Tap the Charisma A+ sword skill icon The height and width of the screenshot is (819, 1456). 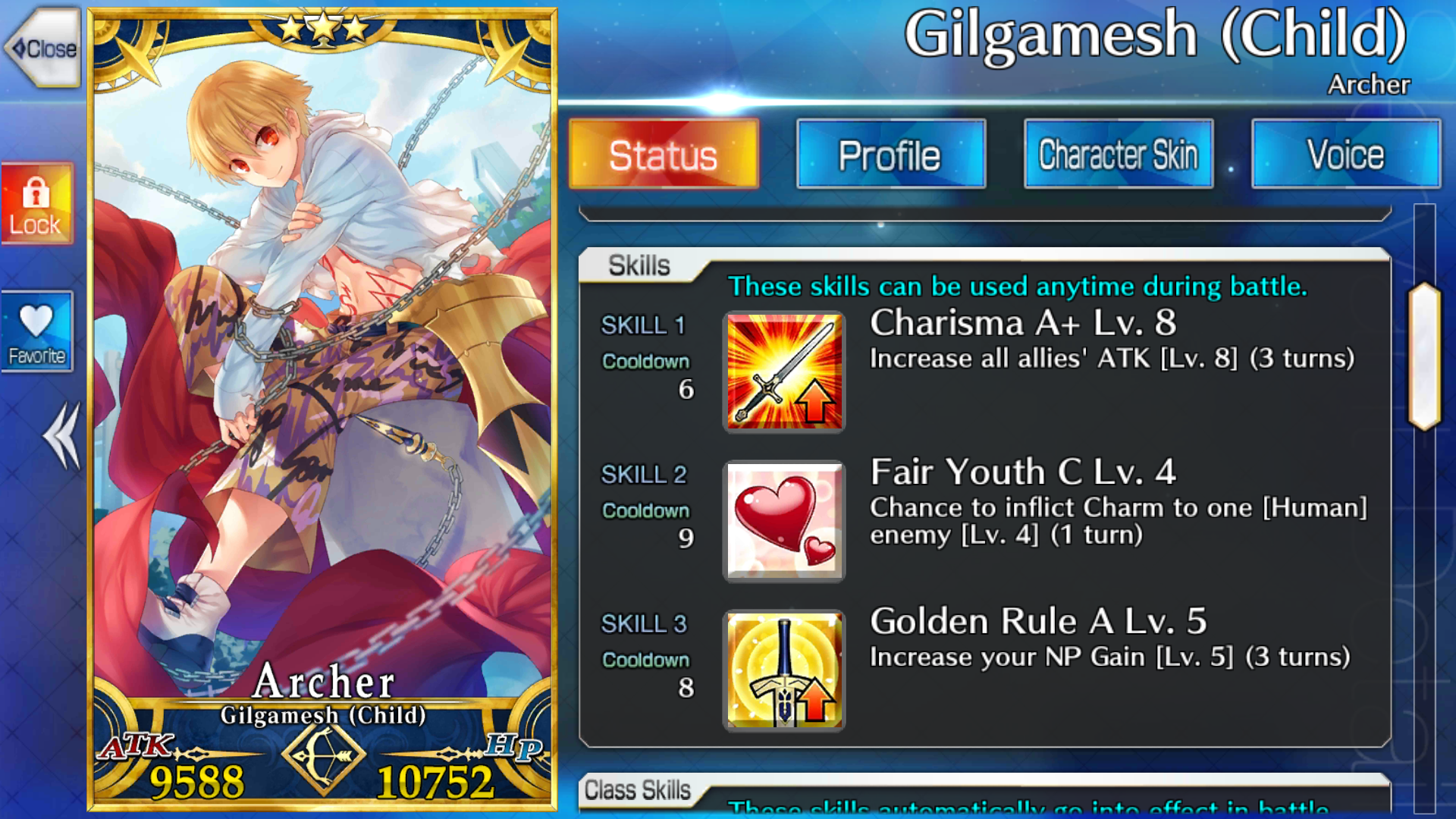pyautogui.click(x=784, y=372)
